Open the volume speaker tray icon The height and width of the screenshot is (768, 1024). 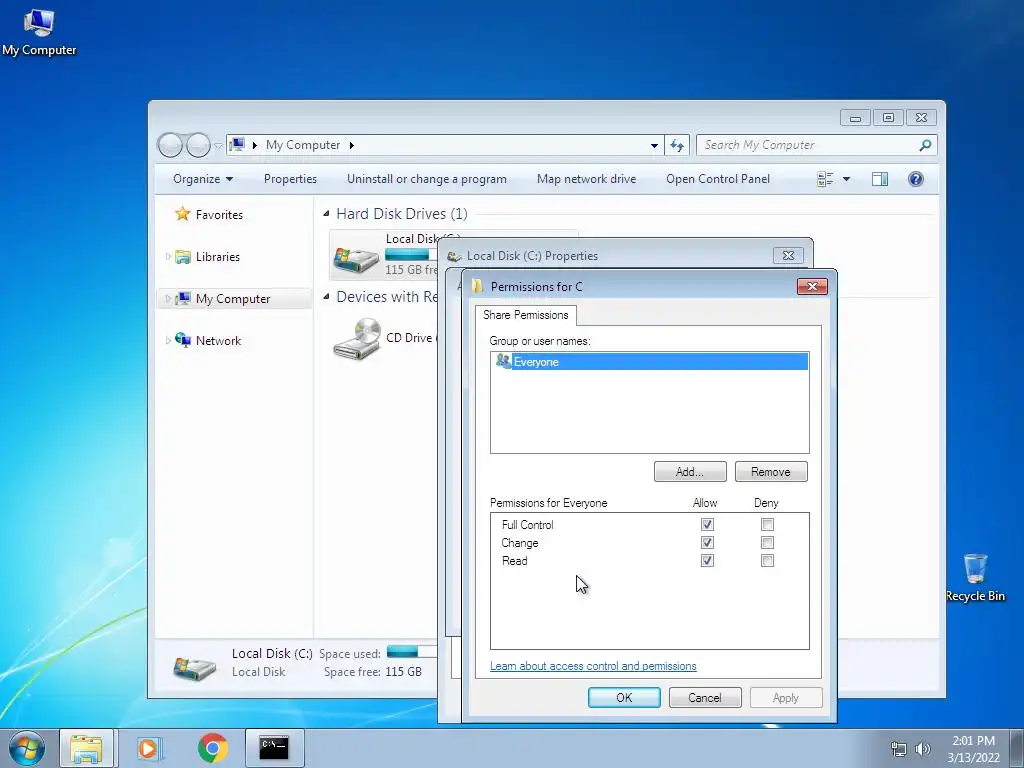(x=923, y=749)
